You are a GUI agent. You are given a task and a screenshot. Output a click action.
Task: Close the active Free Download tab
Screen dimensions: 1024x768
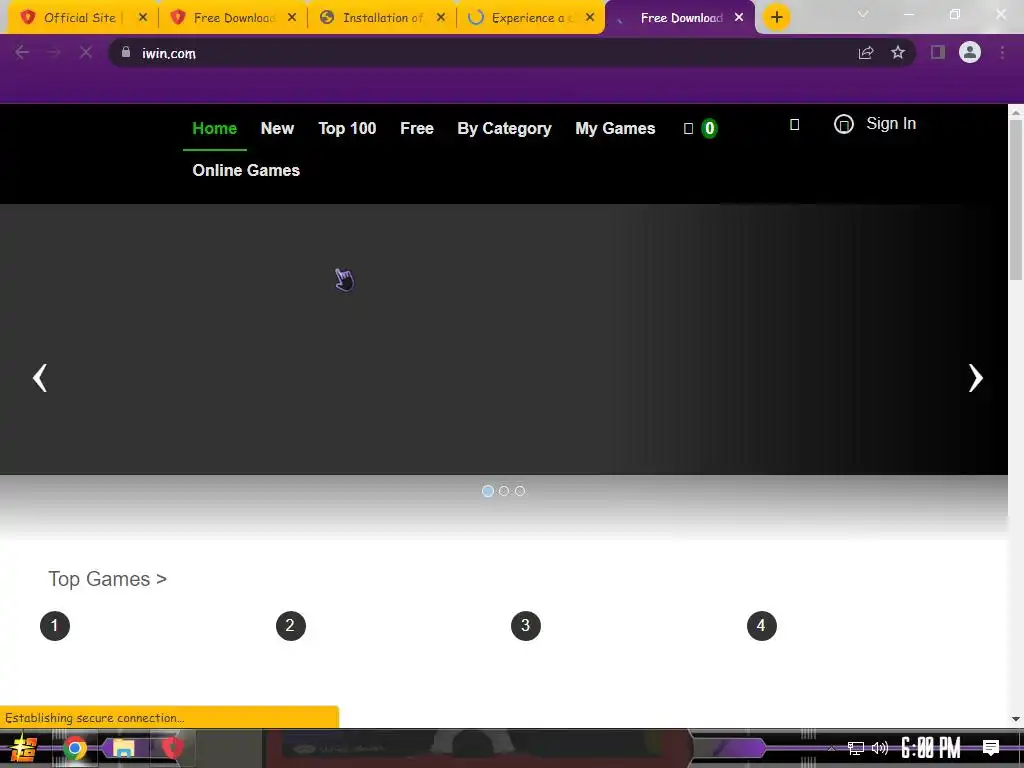point(739,18)
